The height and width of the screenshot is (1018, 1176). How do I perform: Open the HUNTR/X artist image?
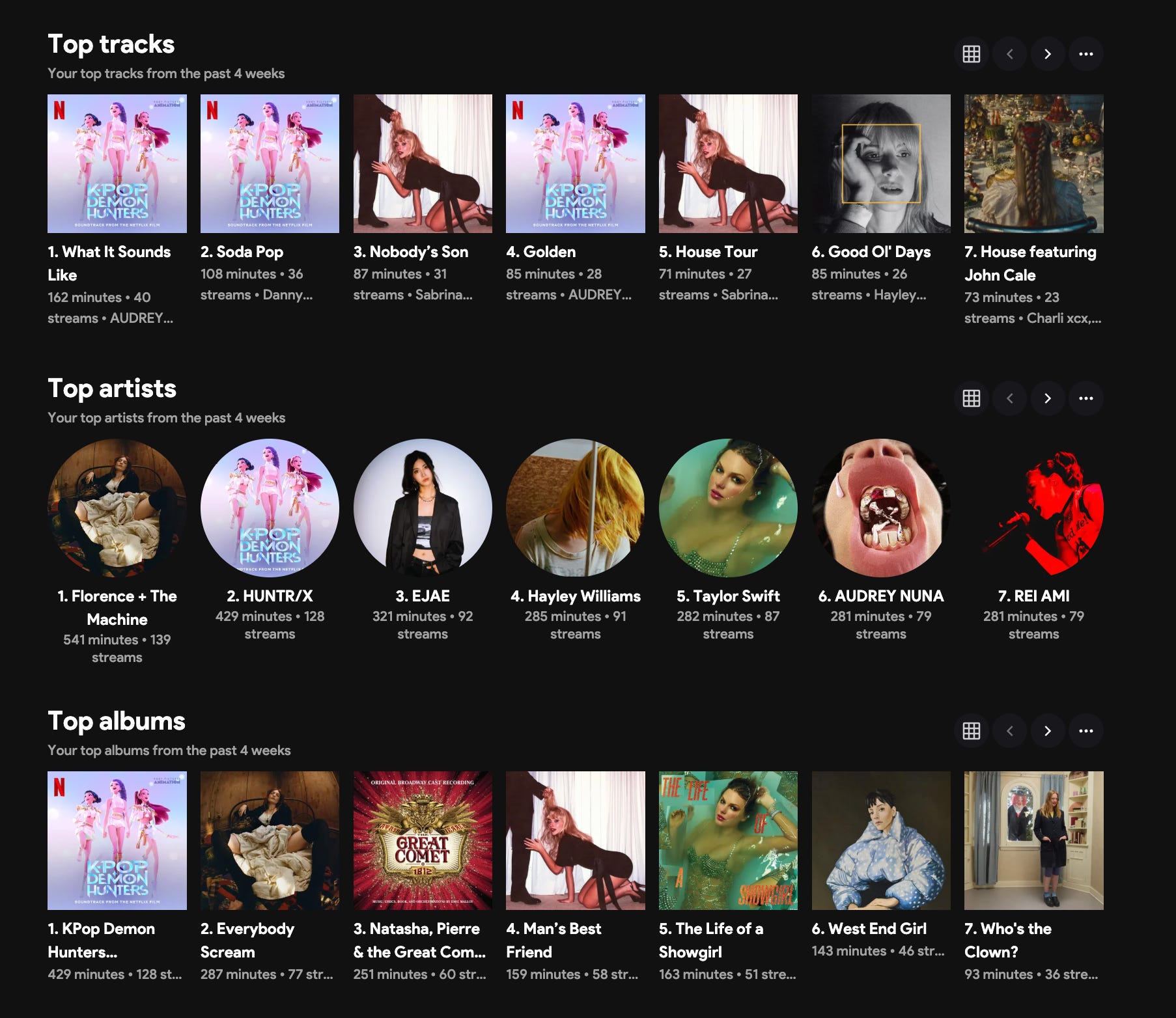pos(270,508)
